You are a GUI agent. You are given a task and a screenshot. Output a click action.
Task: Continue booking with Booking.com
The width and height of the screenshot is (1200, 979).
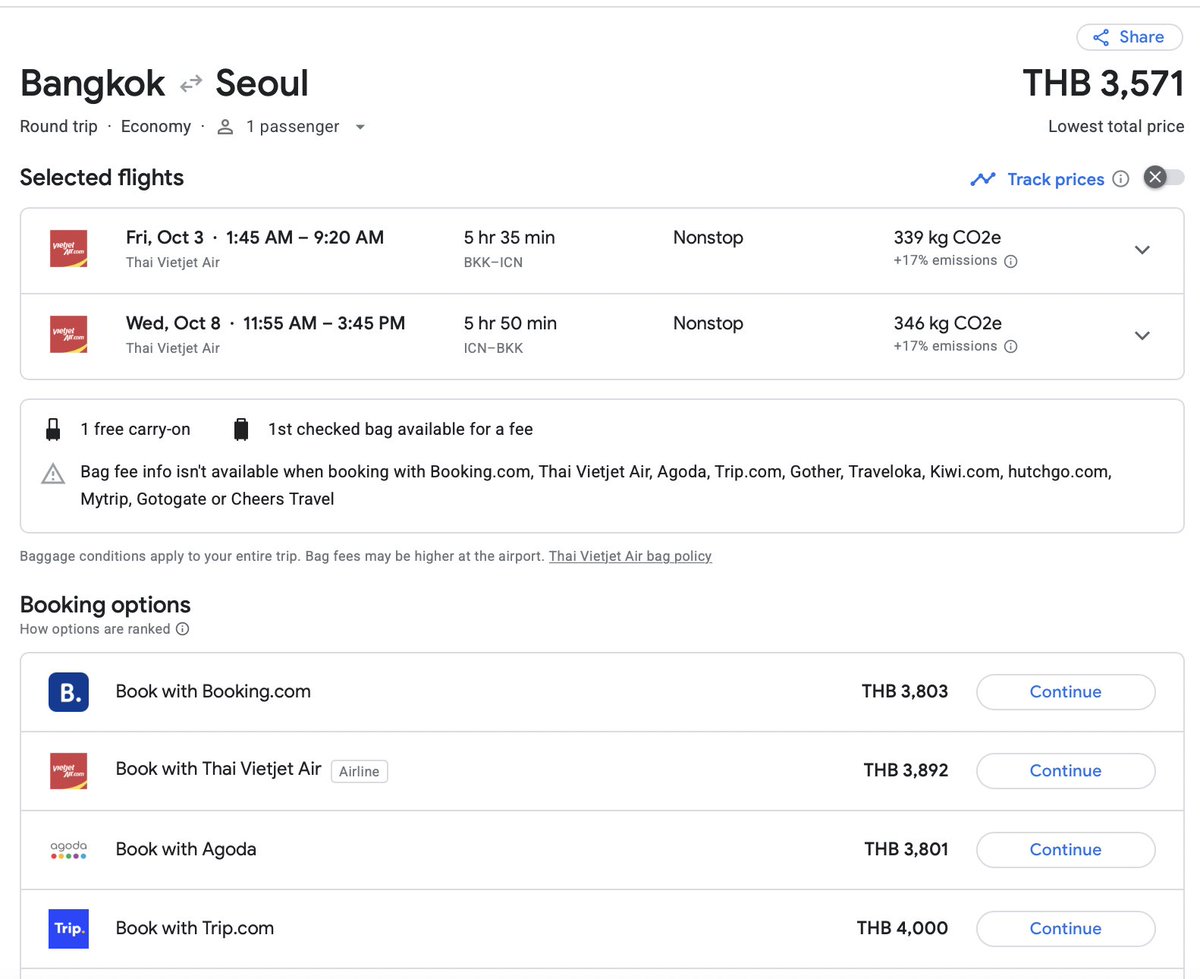pos(1065,691)
